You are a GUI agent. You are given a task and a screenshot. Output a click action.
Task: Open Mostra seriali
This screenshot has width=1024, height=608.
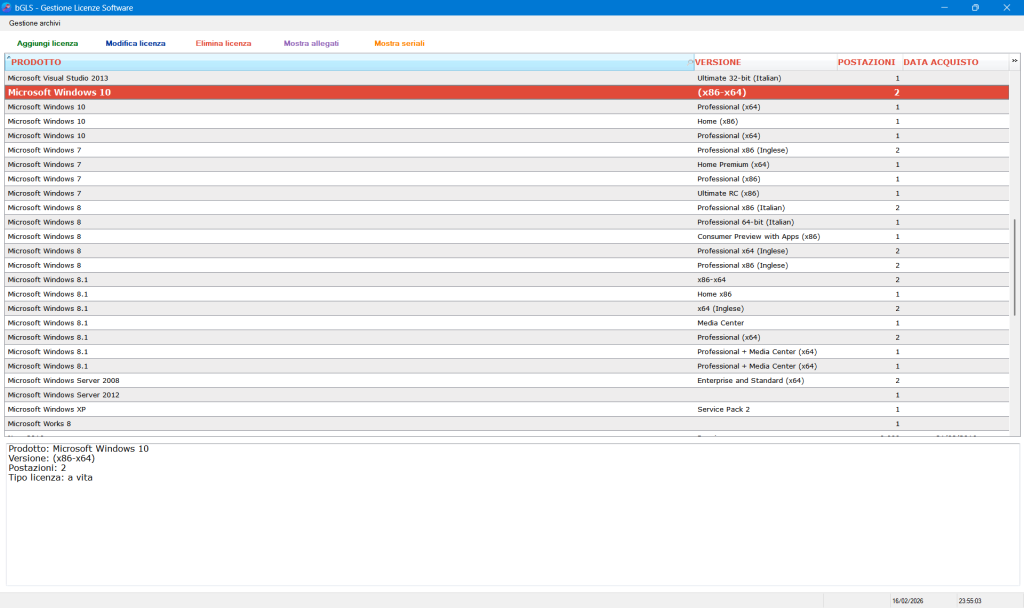(x=399, y=44)
